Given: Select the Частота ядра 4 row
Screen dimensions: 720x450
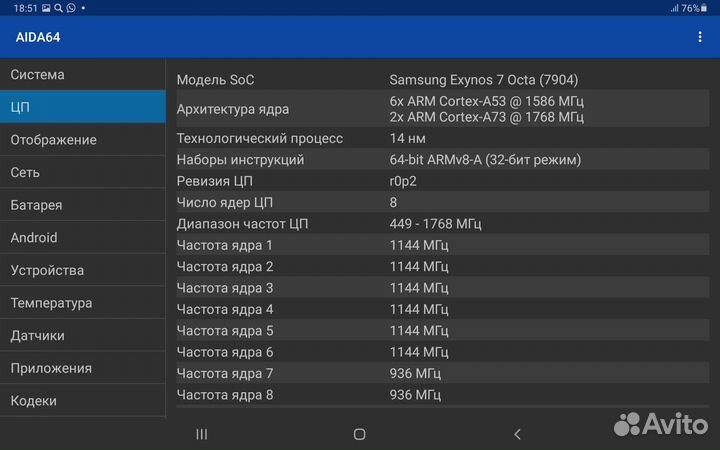Looking at the screenshot, I should coord(443,309).
